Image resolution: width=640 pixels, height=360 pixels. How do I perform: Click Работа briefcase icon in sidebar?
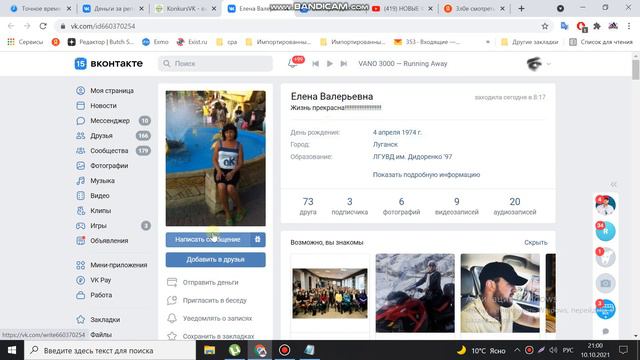[81, 295]
